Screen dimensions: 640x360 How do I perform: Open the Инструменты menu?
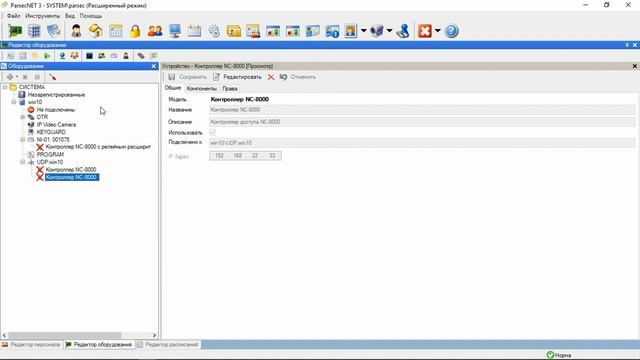(42, 16)
